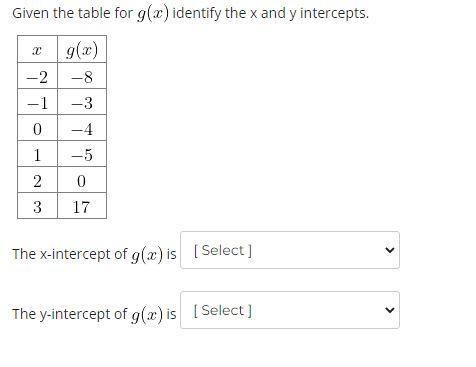Click the 3 cell in the x column
476x367 pixels.
tap(37, 206)
